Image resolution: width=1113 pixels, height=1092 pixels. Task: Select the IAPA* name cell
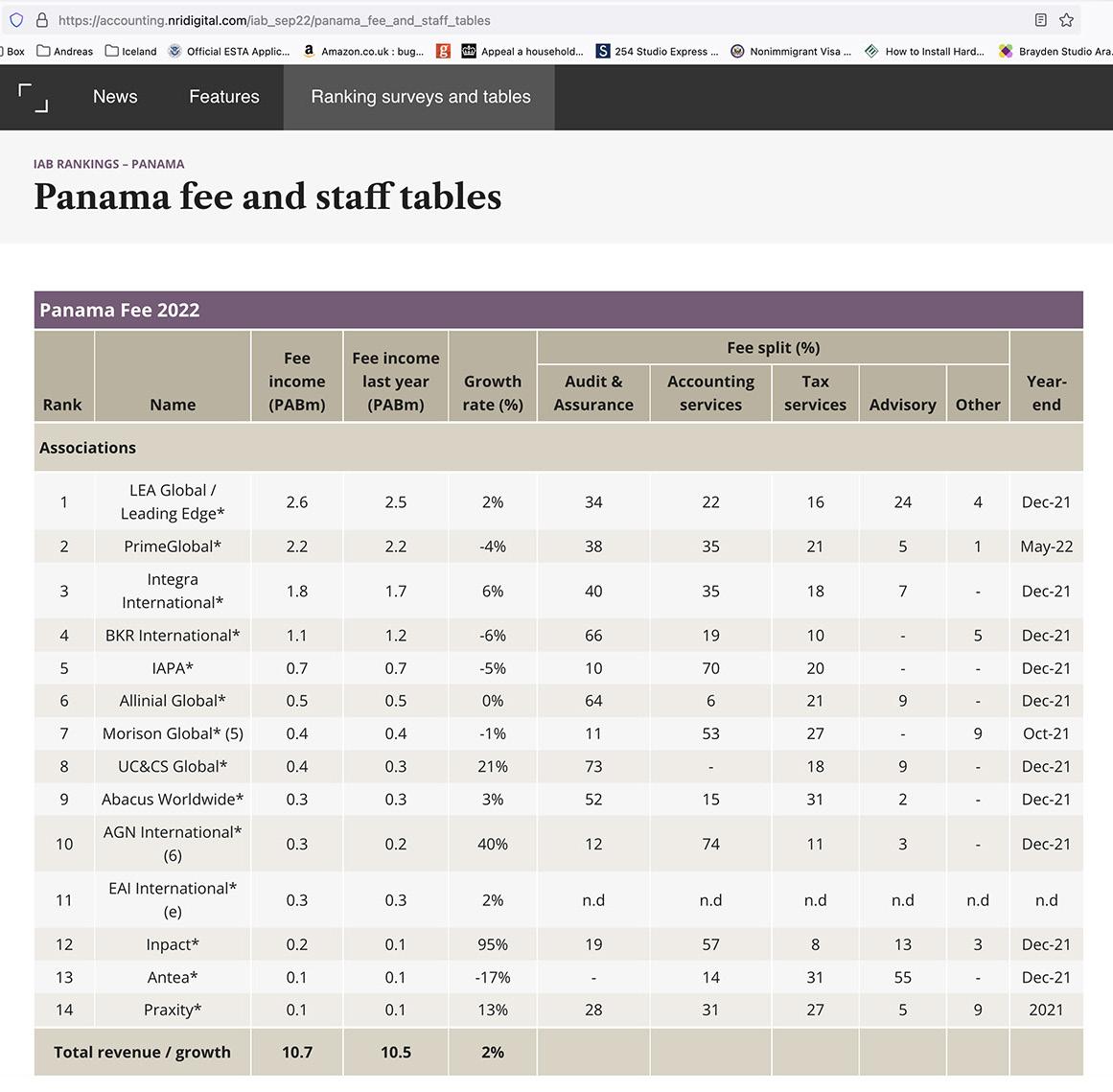tap(173, 668)
